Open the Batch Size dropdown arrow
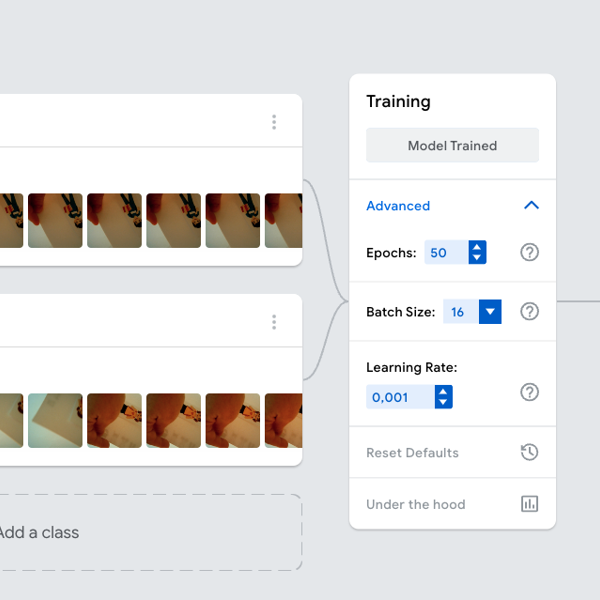The height and width of the screenshot is (600, 600). (x=490, y=312)
